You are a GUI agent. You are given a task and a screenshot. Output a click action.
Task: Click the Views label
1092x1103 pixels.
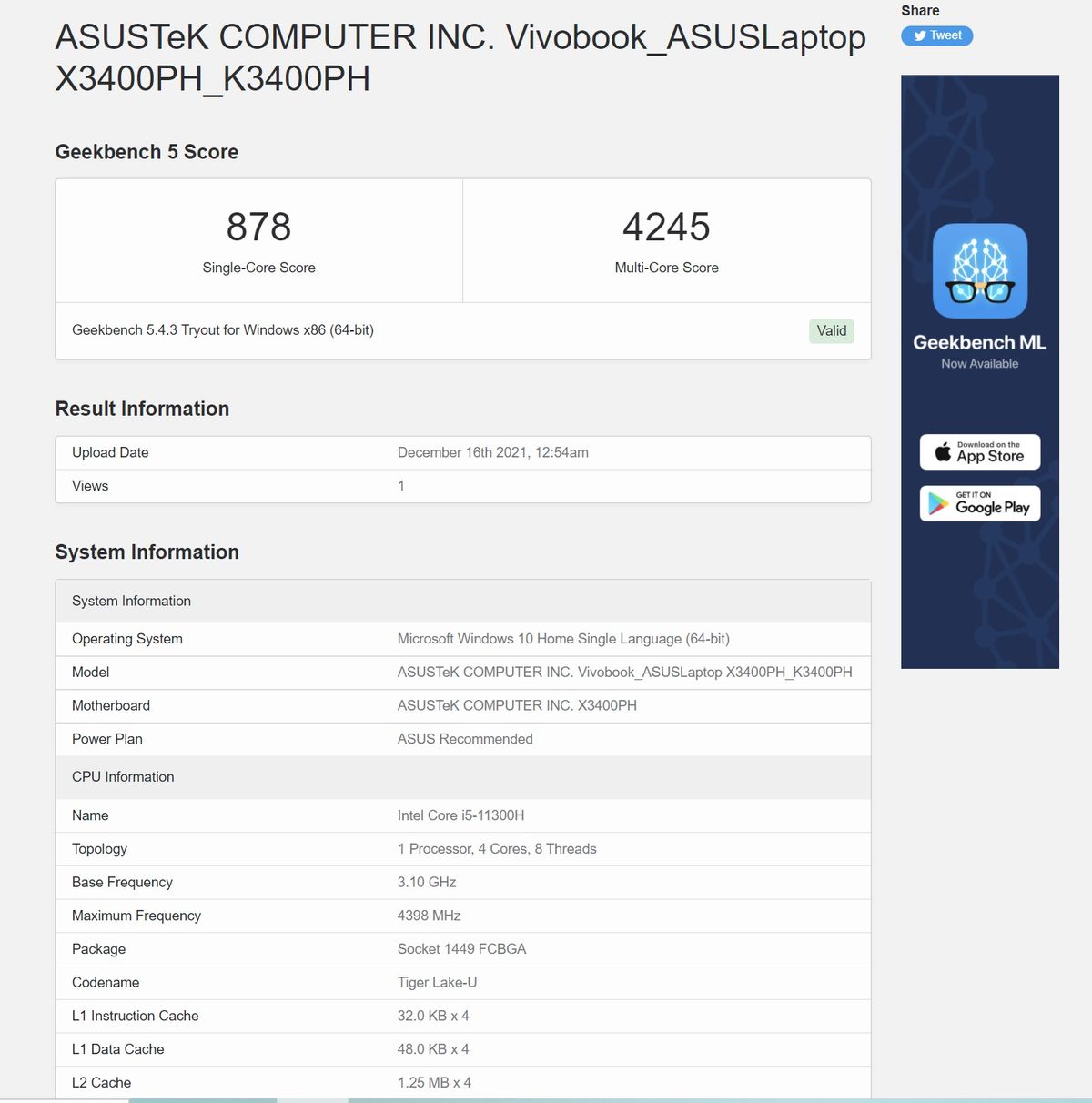point(90,486)
